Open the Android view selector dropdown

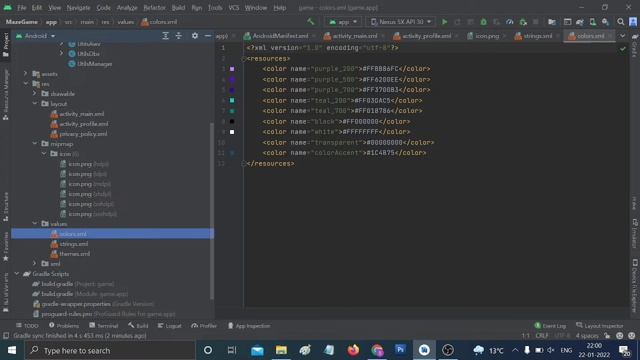click(36, 36)
